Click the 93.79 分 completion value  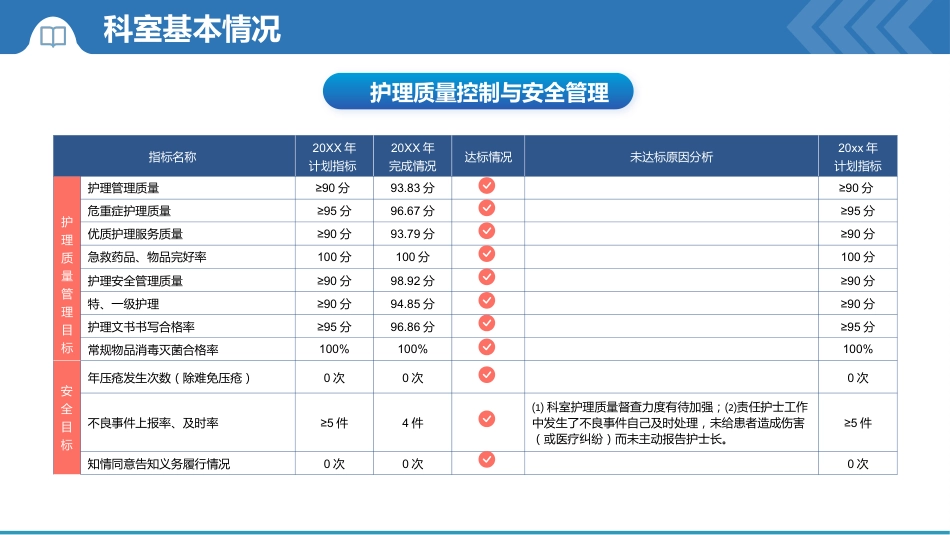[x=413, y=234]
